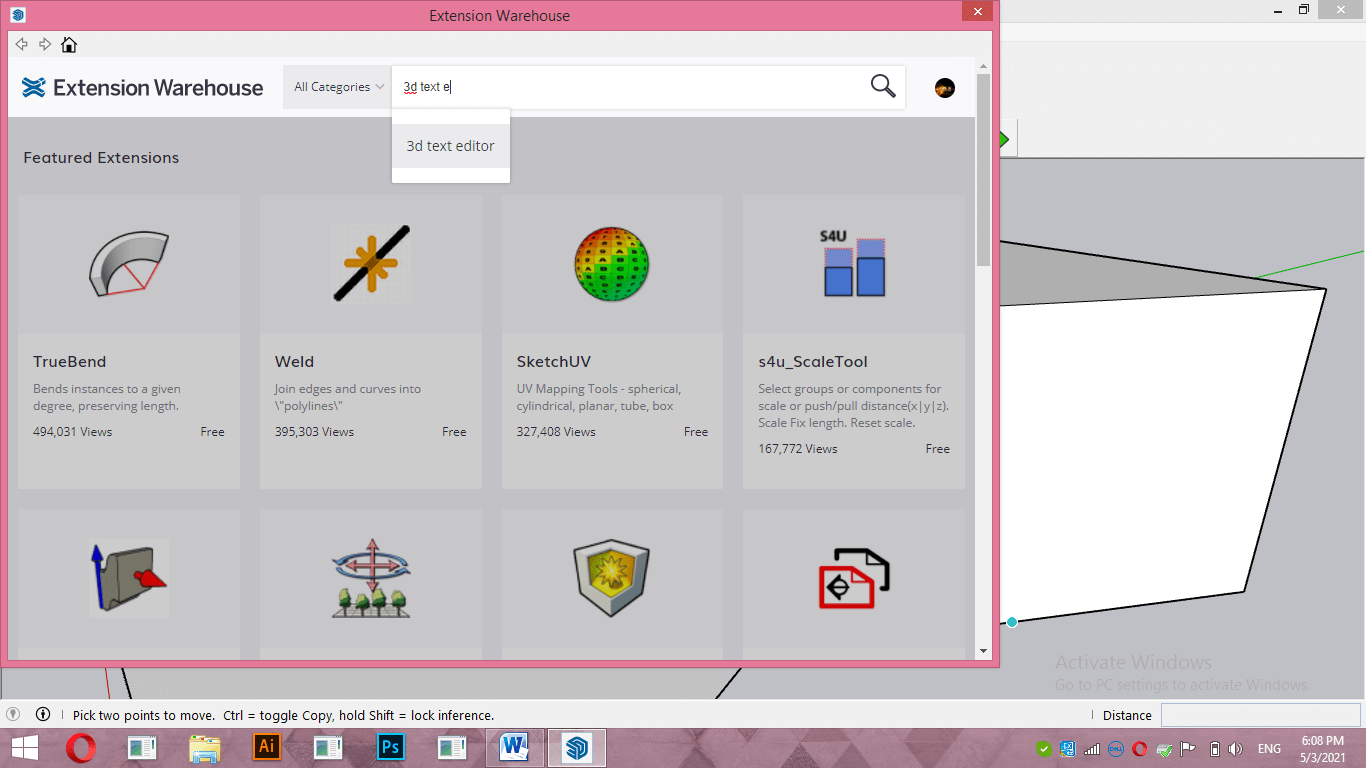Click the green arrow icon in SketchUp toolbar

tap(1003, 140)
